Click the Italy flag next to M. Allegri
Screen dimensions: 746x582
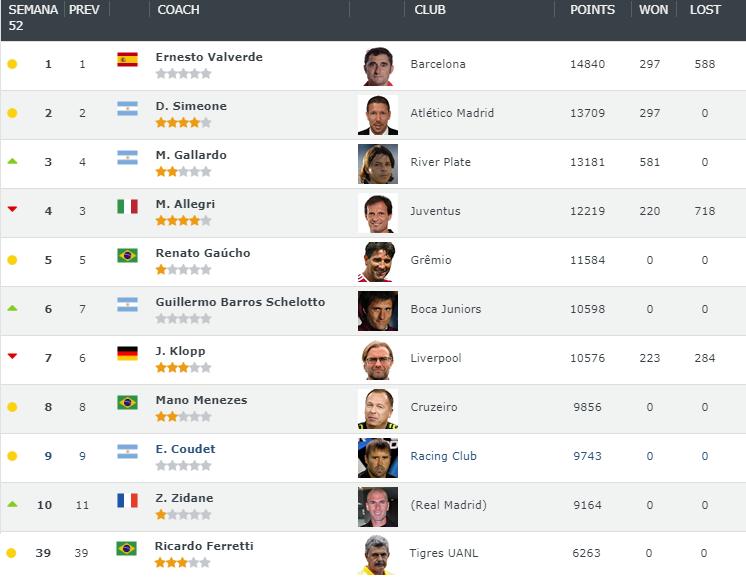click(128, 207)
